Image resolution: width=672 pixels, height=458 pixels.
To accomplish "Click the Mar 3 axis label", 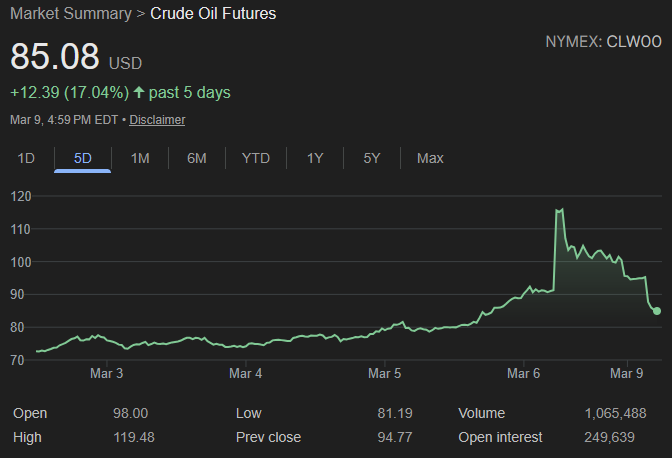I will pos(107,373).
